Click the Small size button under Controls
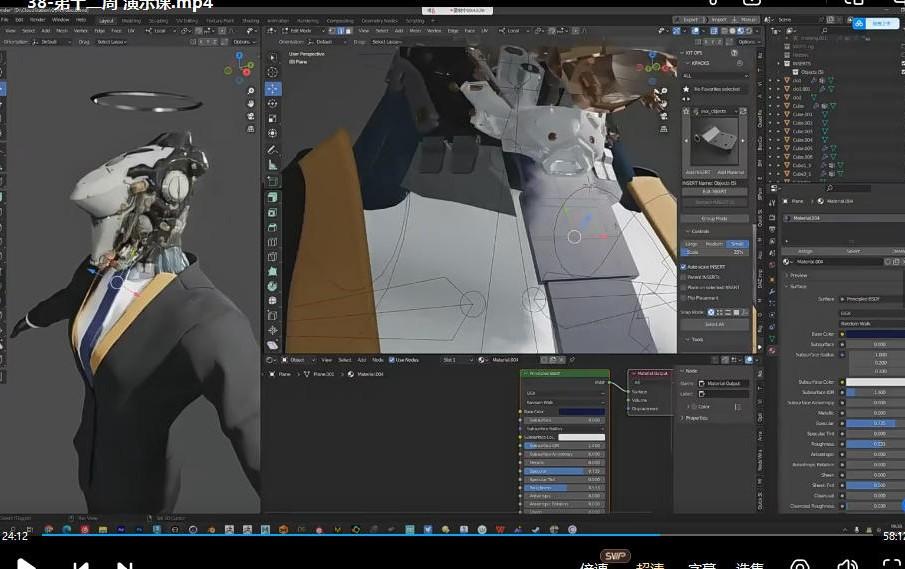This screenshot has width=905, height=569. pos(737,244)
